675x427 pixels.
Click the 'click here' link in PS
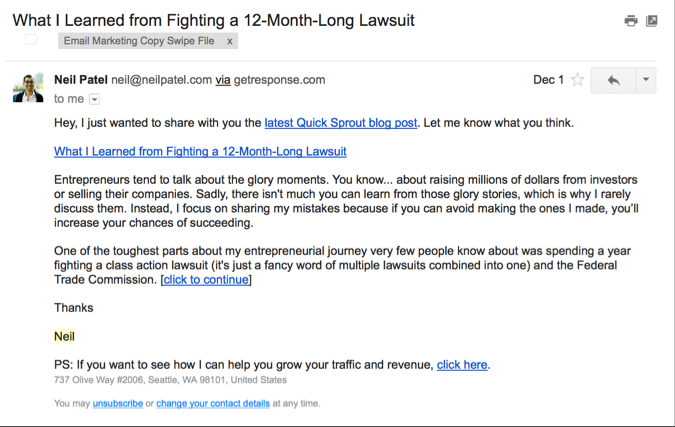coord(462,365)
